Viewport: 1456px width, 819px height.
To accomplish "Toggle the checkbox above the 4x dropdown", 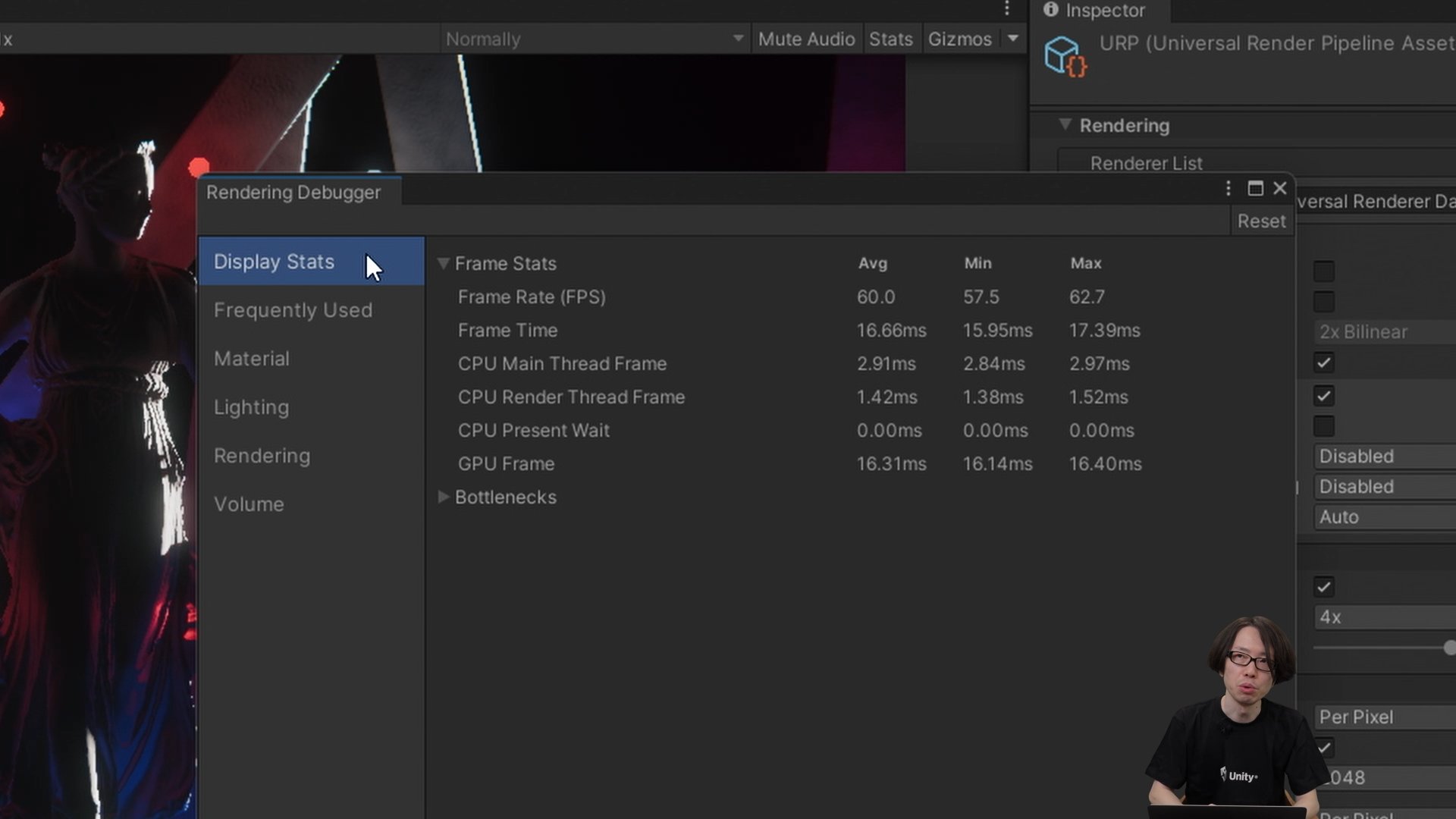I will 1324,587.
